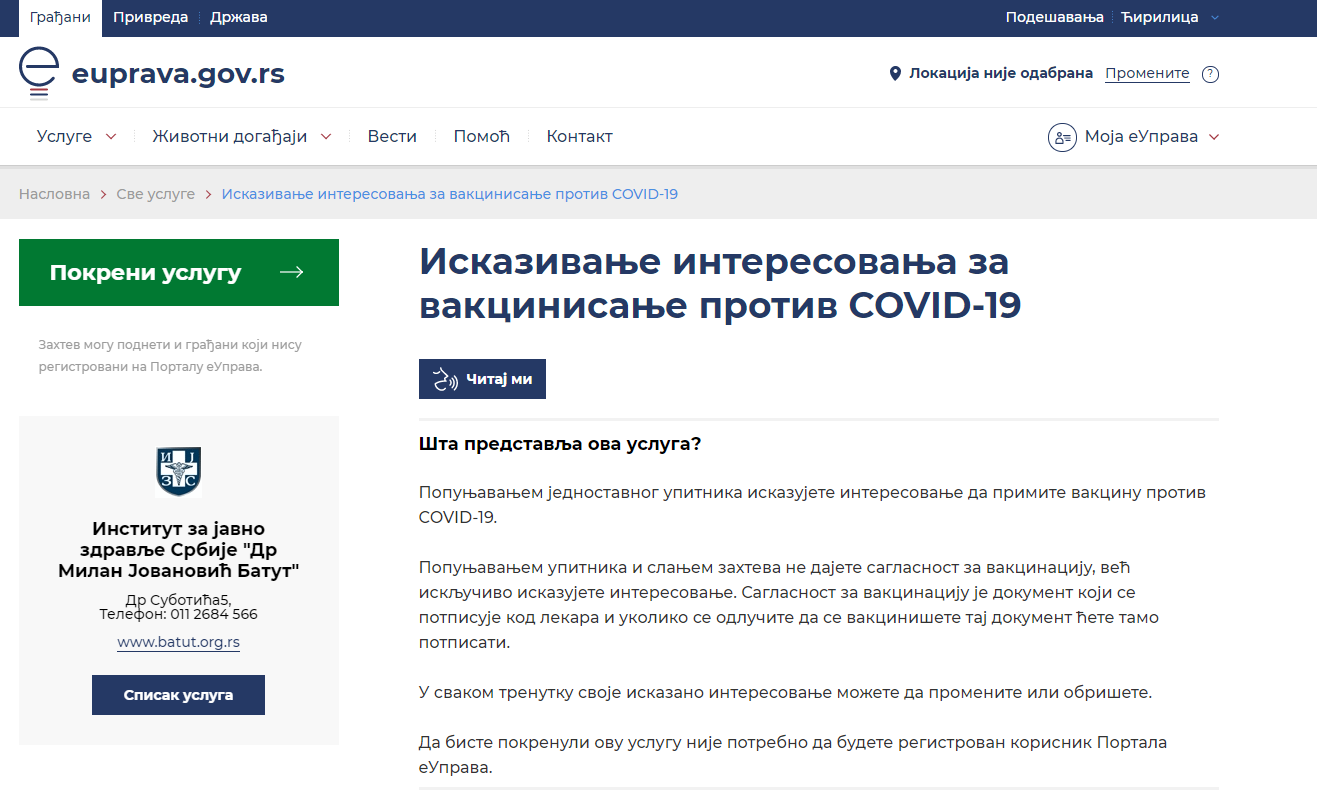Open Помоћ in the navigation menu

tap(481, 137)
